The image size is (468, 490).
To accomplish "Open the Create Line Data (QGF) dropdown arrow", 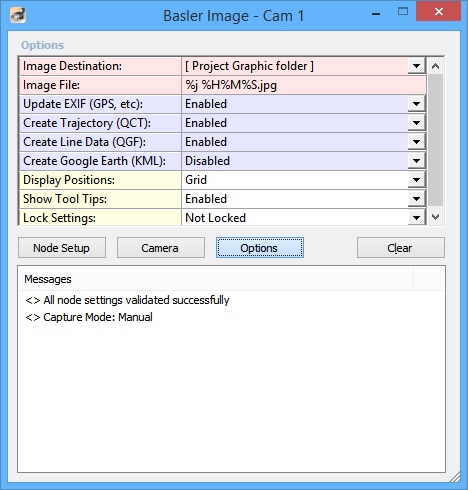I will (416, 142).
